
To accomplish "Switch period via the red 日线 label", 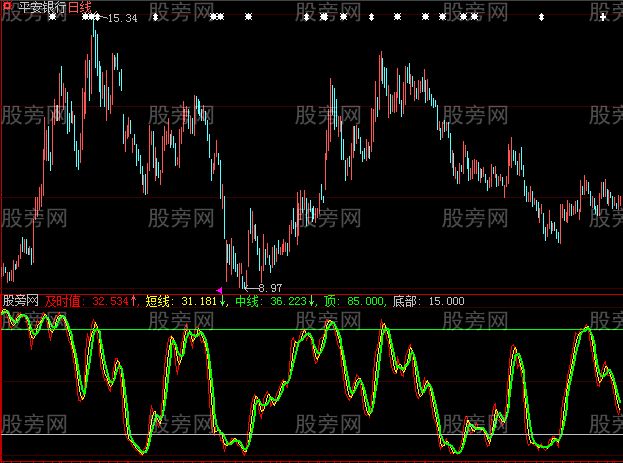I will [x=79, y=6].
